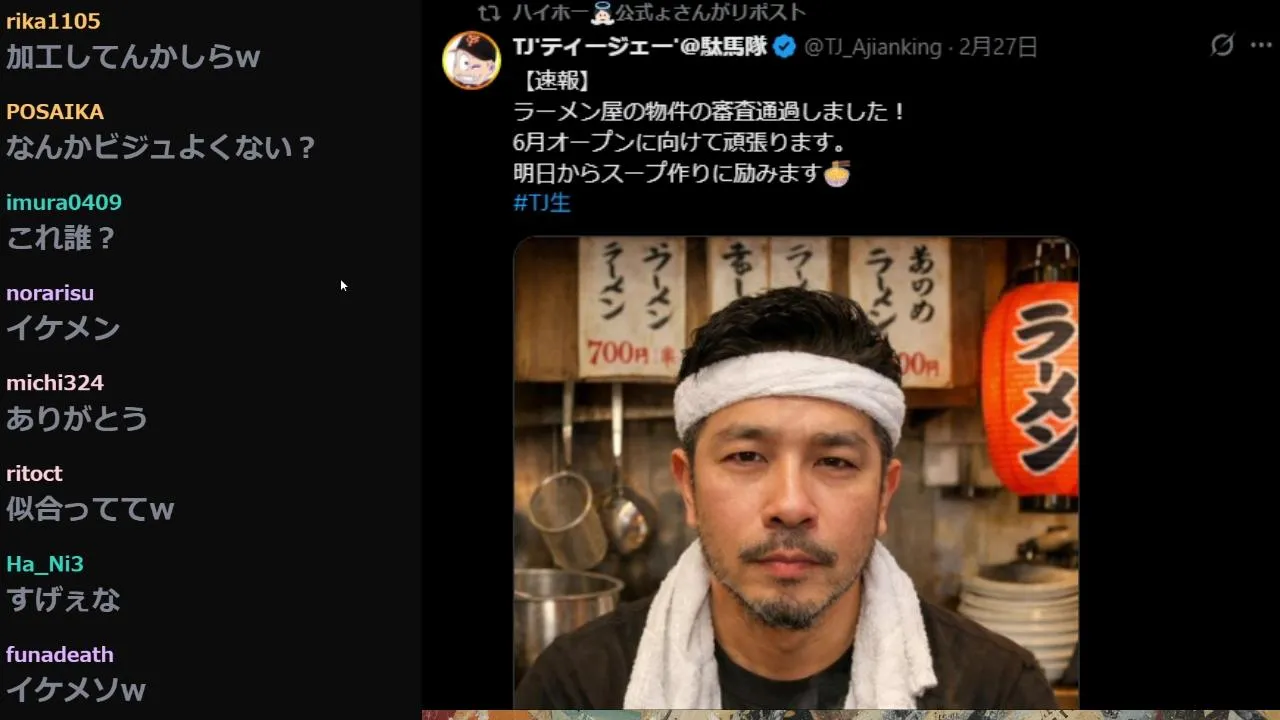Select chat username funadeath

[x=60, y=654]
